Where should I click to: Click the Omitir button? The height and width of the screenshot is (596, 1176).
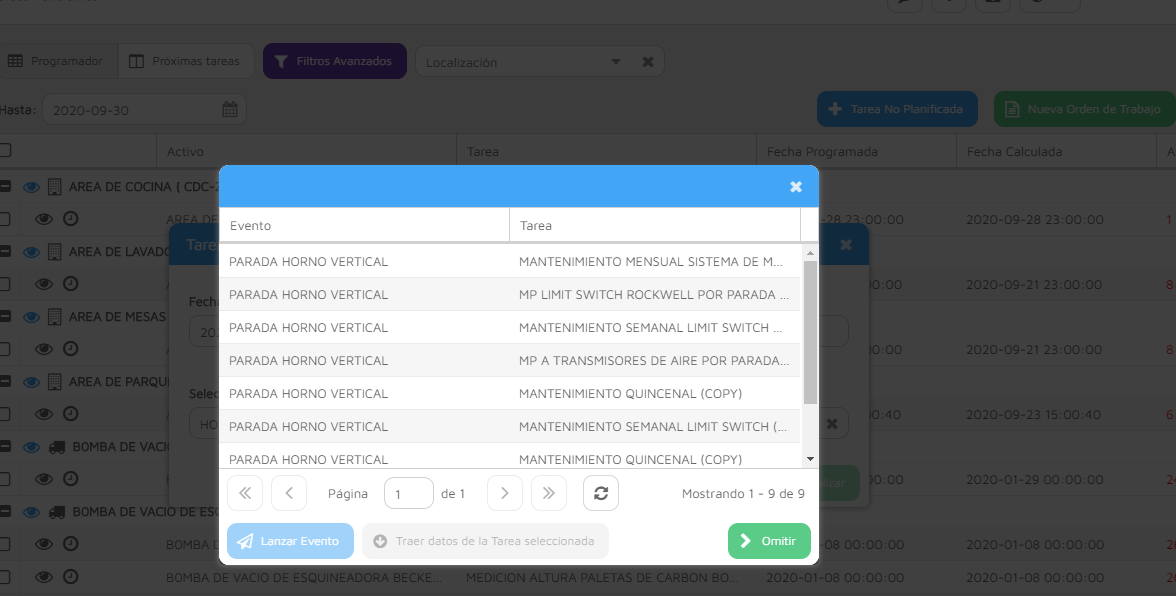[x=769, y=541]
